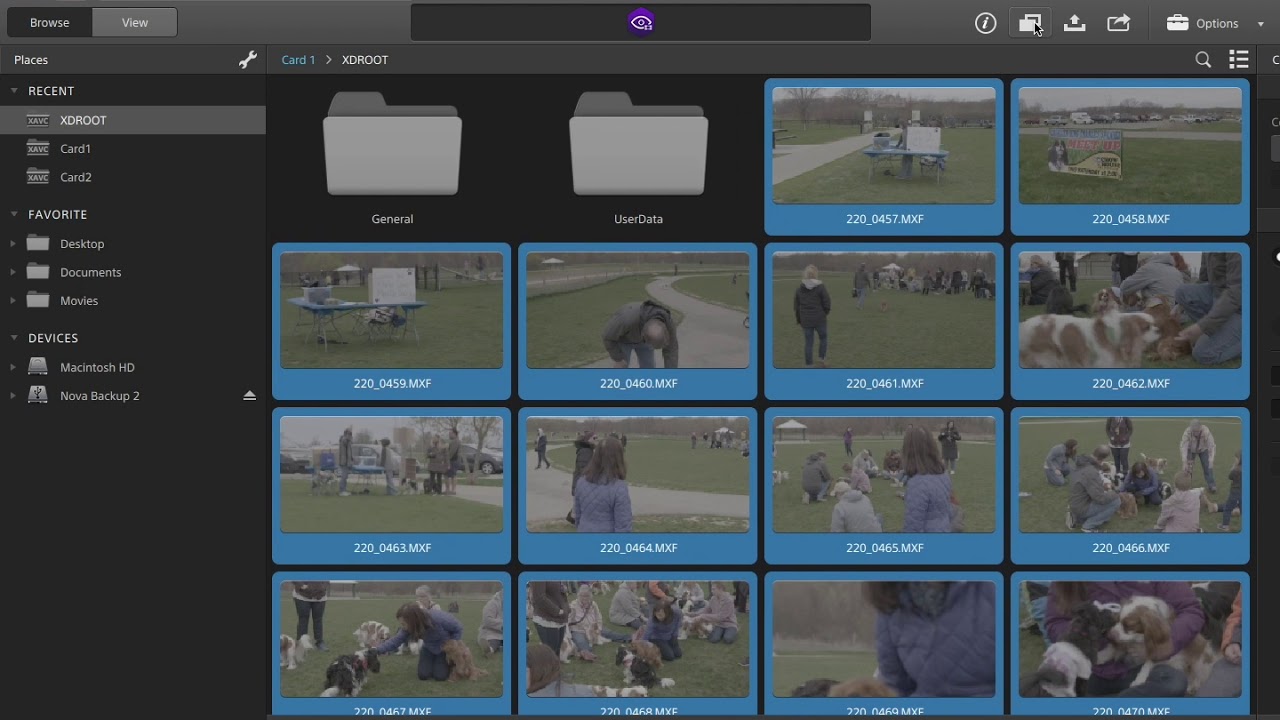Image resolution: width=1280 pixels, height=720 pixels.
Task: Open Documents in favorites
Action: click(x=90, y=272)
